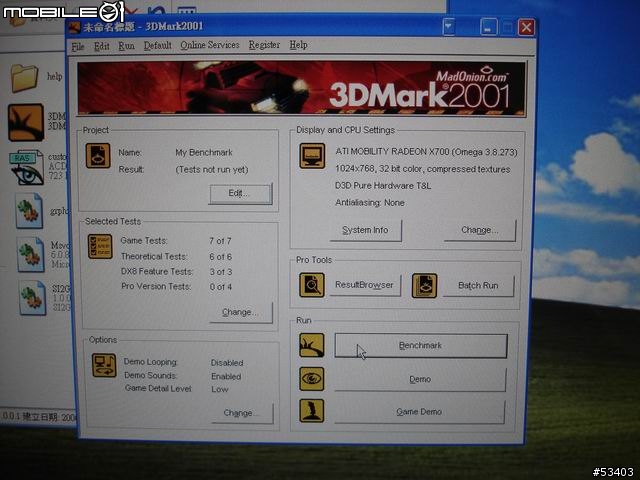Launch the Demo
Image resolution: width=640 pixels, height=480 pixels.
[x=420, y=379]
